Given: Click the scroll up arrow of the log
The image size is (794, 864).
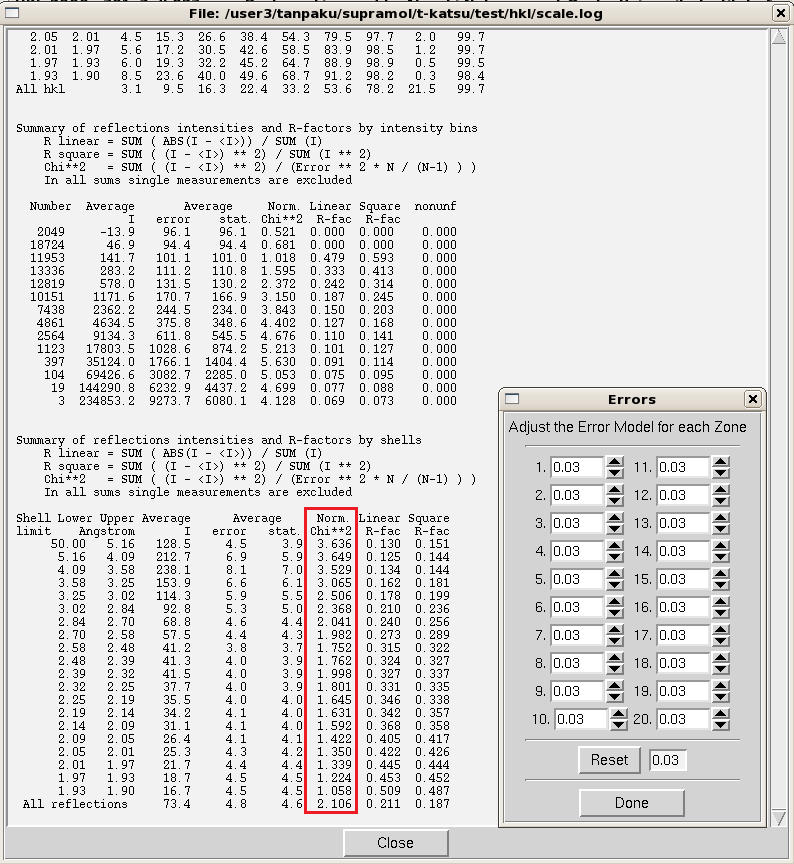Looking at the screenshot, I should [x=779, y=38].
